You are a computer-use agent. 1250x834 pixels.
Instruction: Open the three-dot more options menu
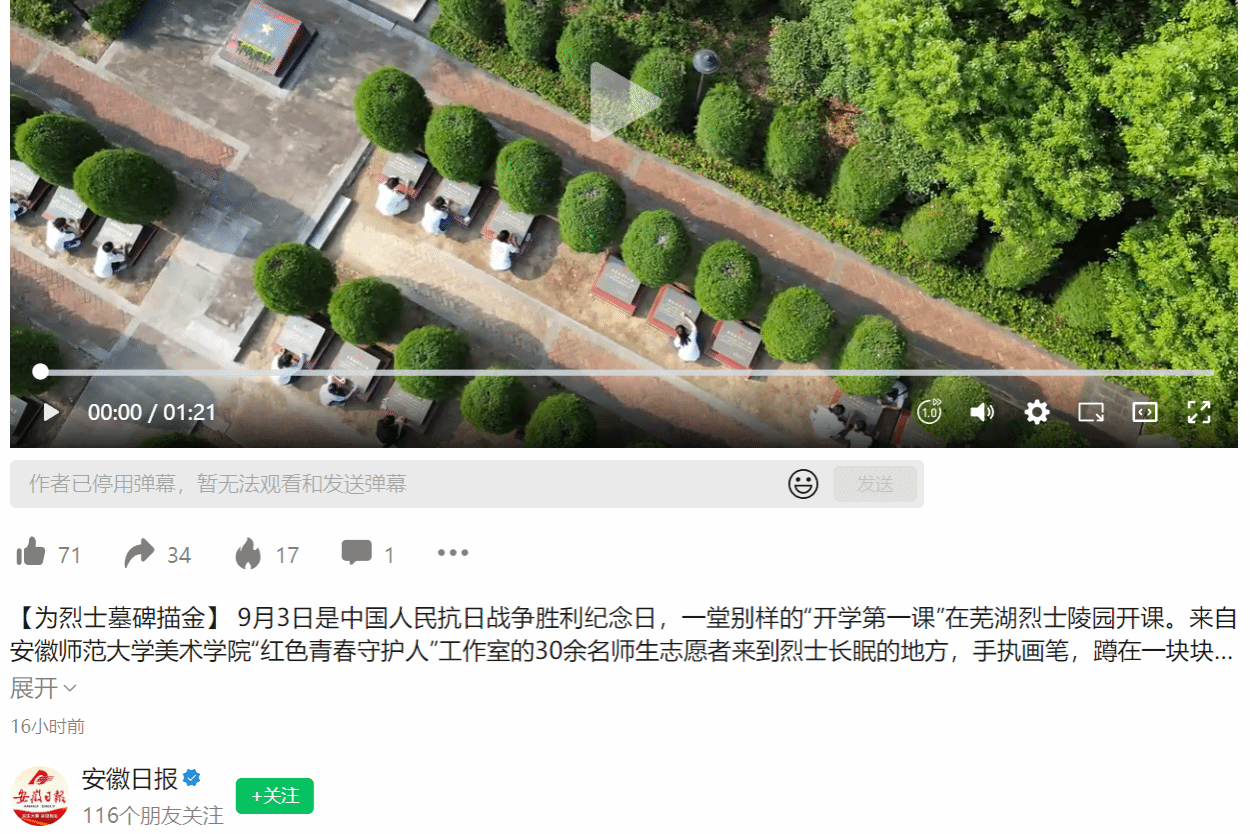(x=453, y=553)
